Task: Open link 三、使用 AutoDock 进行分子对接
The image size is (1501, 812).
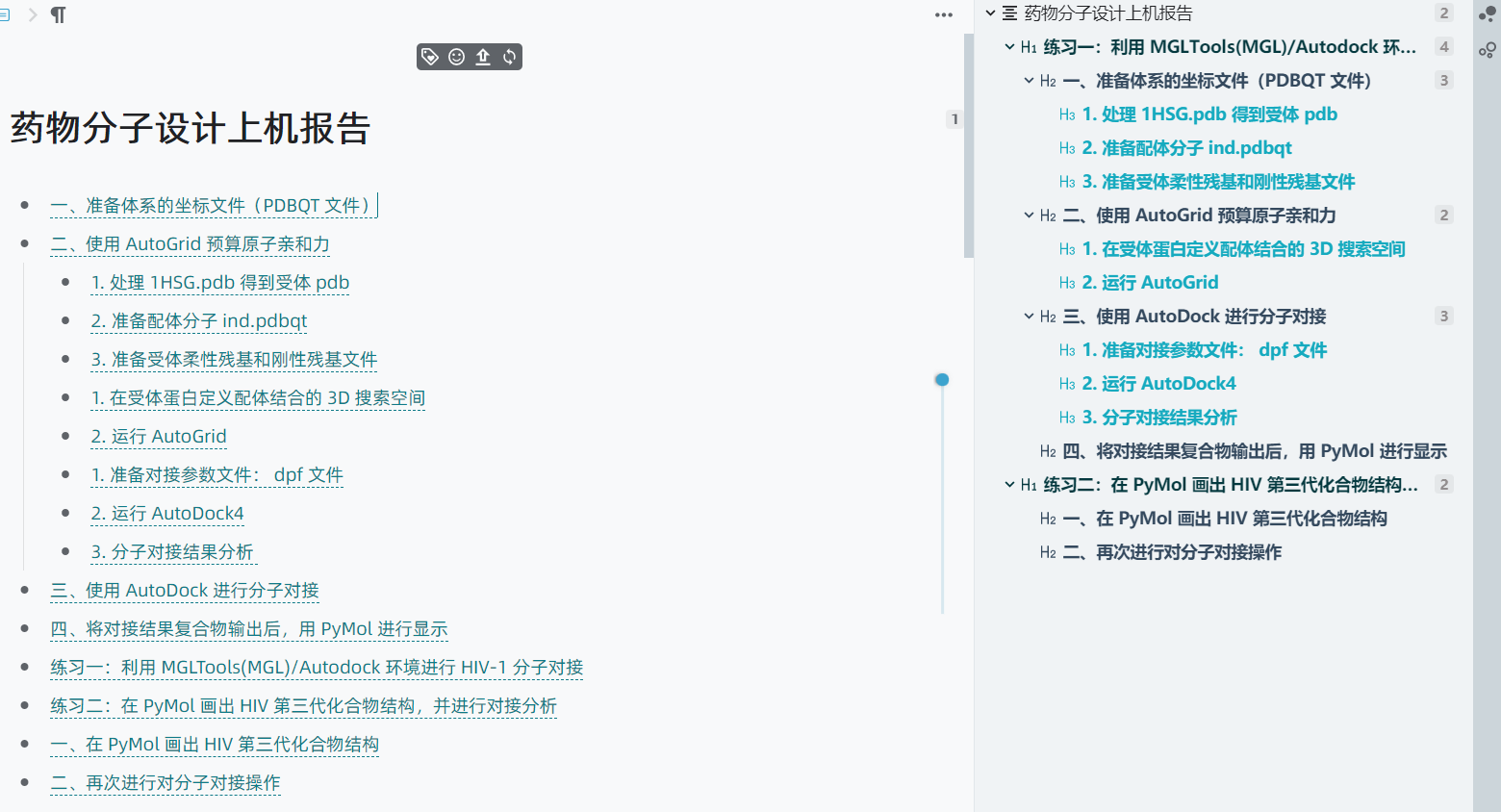Action: click(x=185, y=591)
